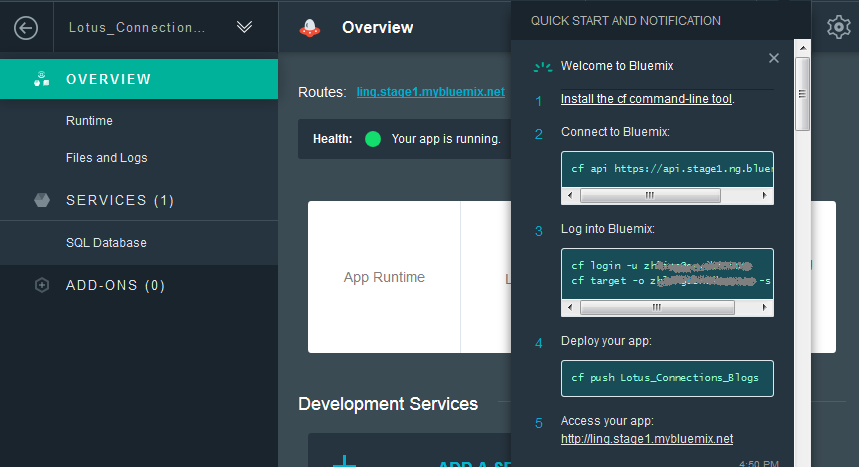The image size is (859, 467).
Task: Click the cf api command code box
Action: coord(667,169)
